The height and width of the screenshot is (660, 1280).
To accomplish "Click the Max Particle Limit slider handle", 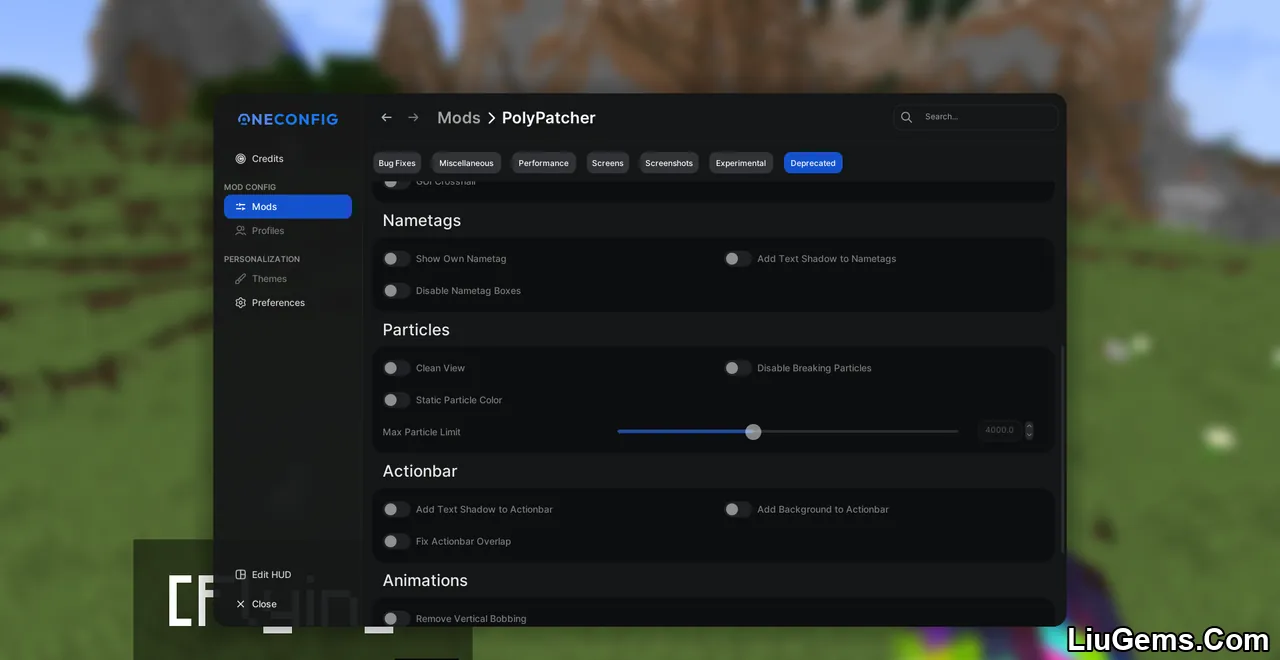I will coord(753,432).
